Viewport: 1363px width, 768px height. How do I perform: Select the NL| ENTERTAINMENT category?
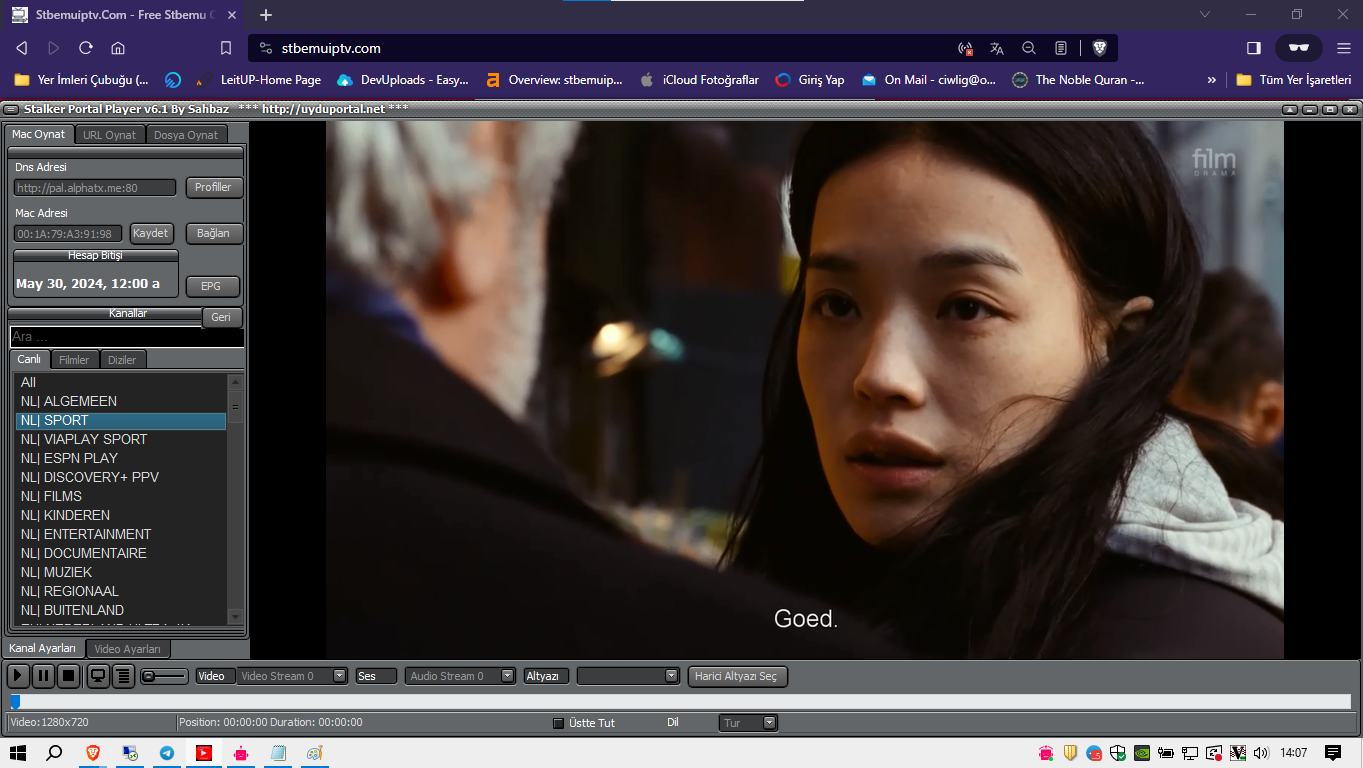[x=121, y=534]
